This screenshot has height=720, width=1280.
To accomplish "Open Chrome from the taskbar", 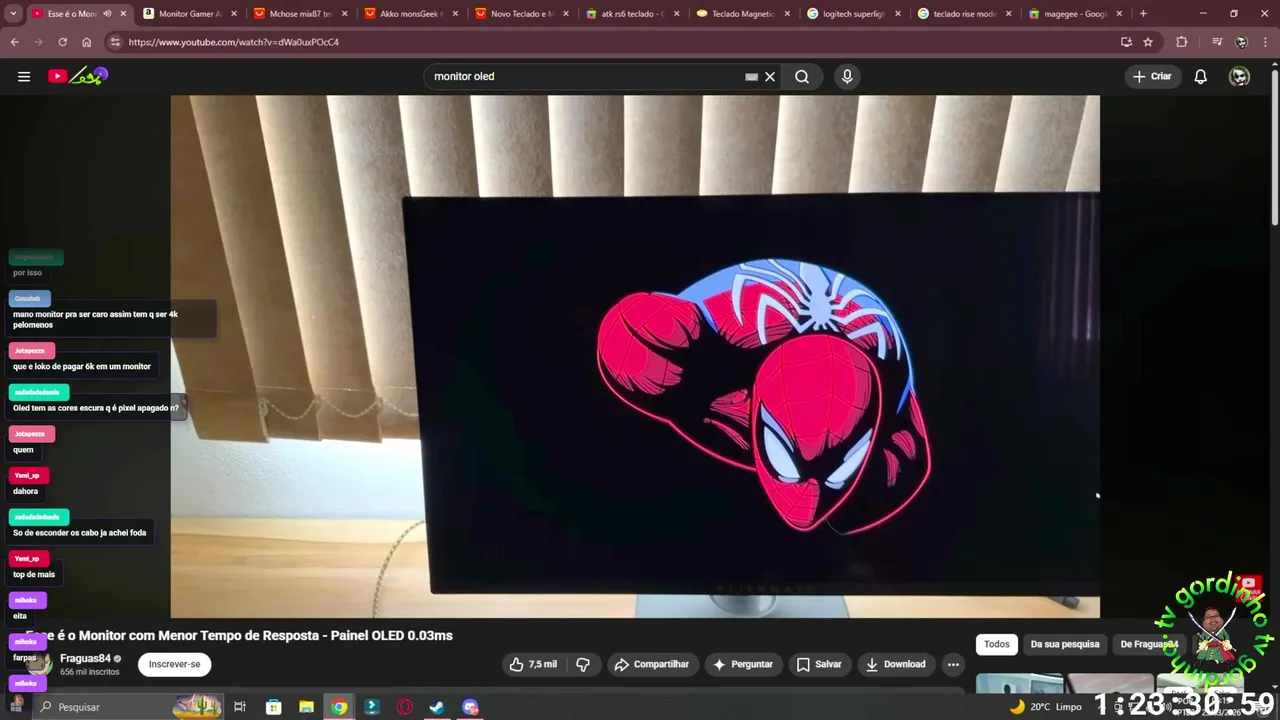I will 339,707.
